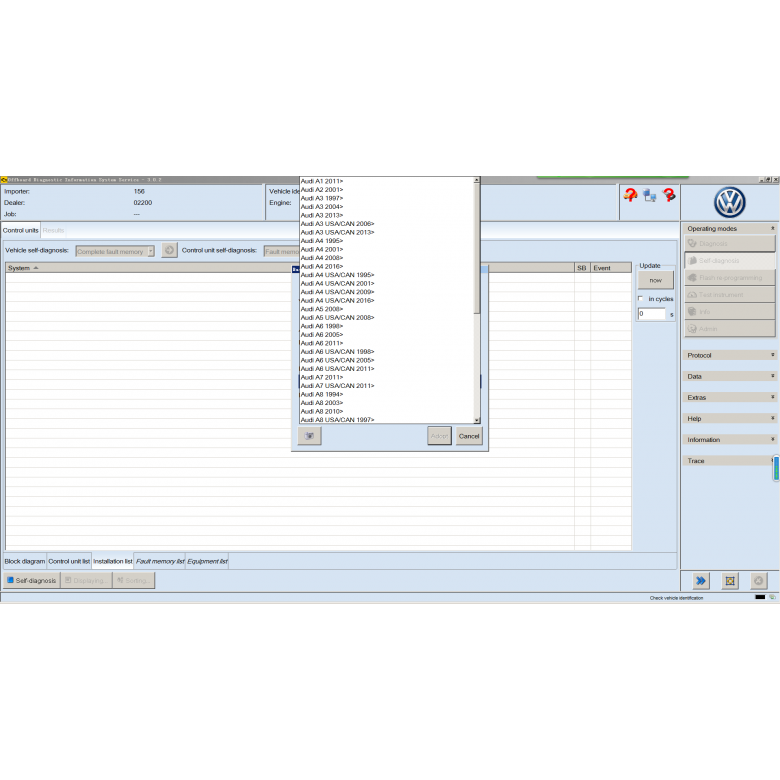Image resolution: width=780 pixels, height=780 pixels.
Task: Click the grey round cancel icon button
Action: [x=759, y=581]
